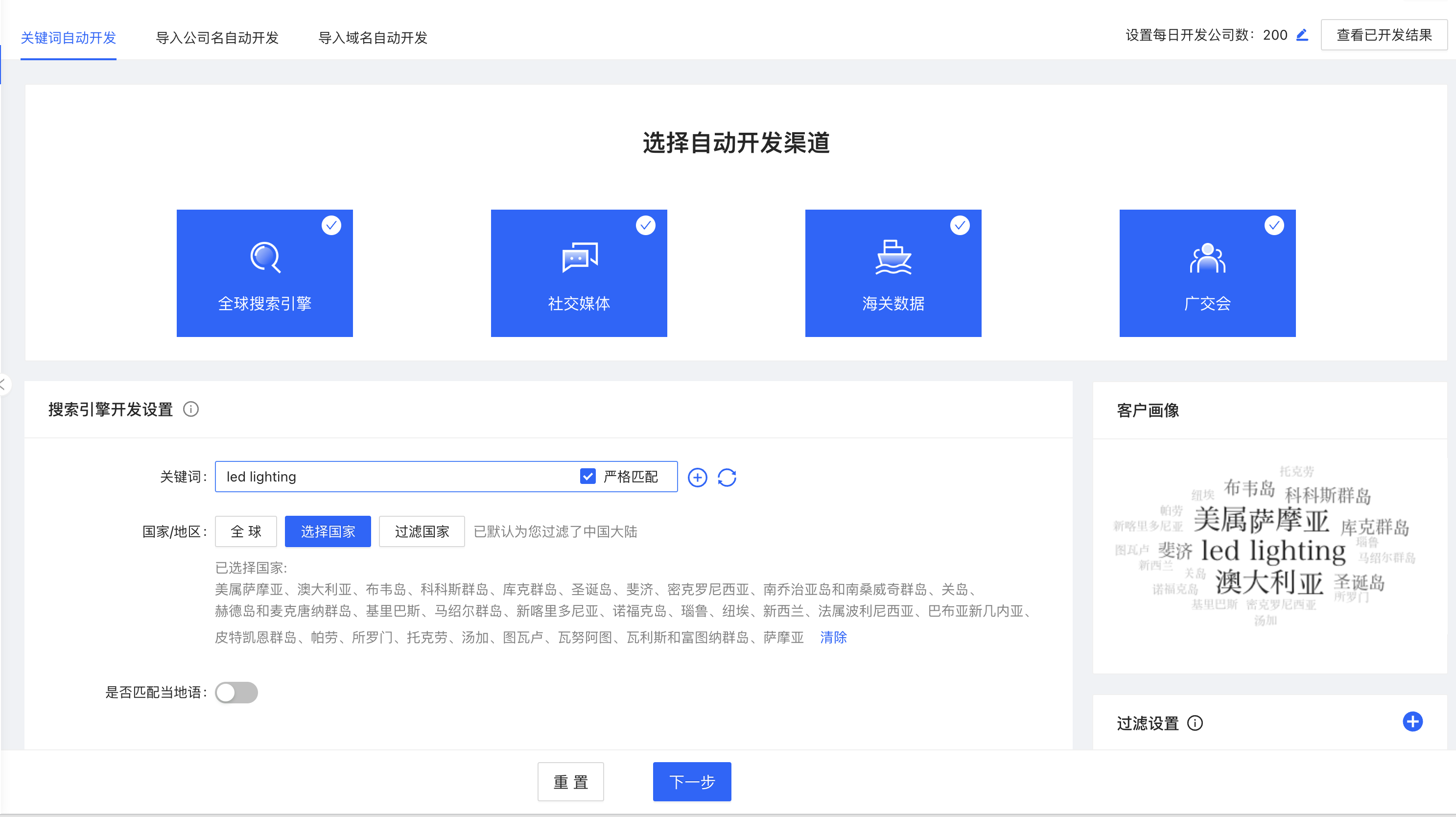
Task: Click the 全 球 region button
Action: (x=246, y=531)
